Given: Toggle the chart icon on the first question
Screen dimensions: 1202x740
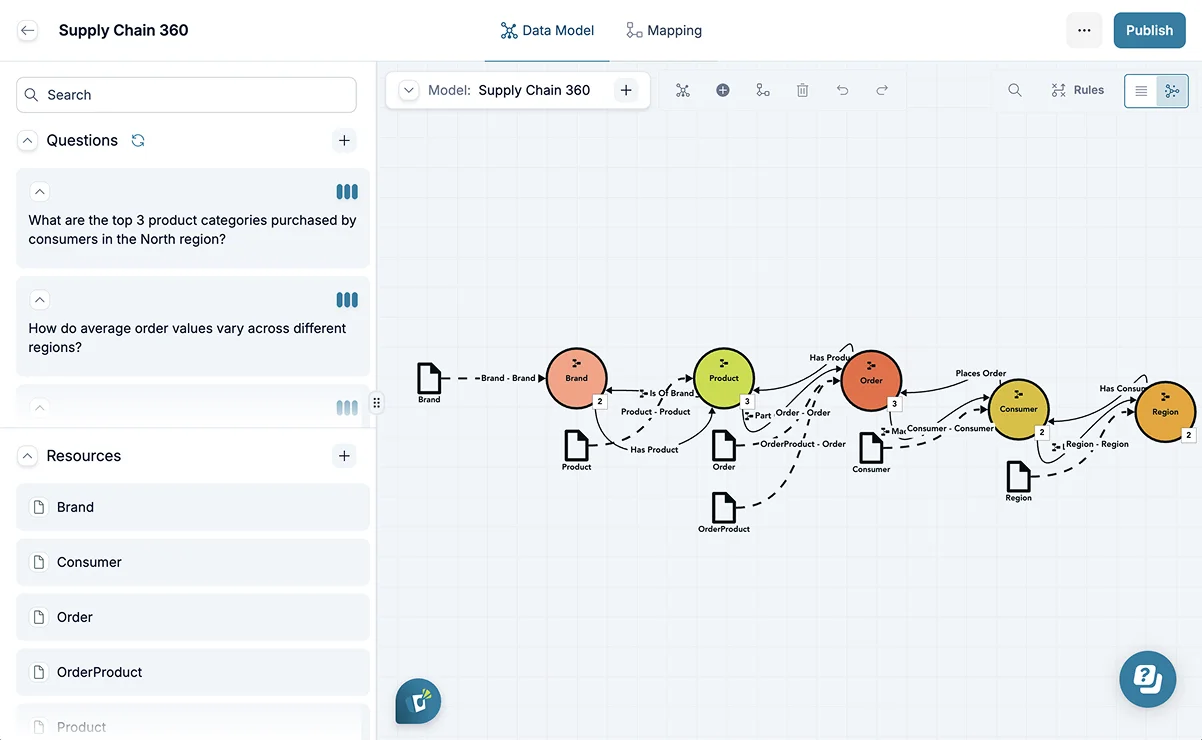Looking at the screenshot, I should [x=346, y=191].
